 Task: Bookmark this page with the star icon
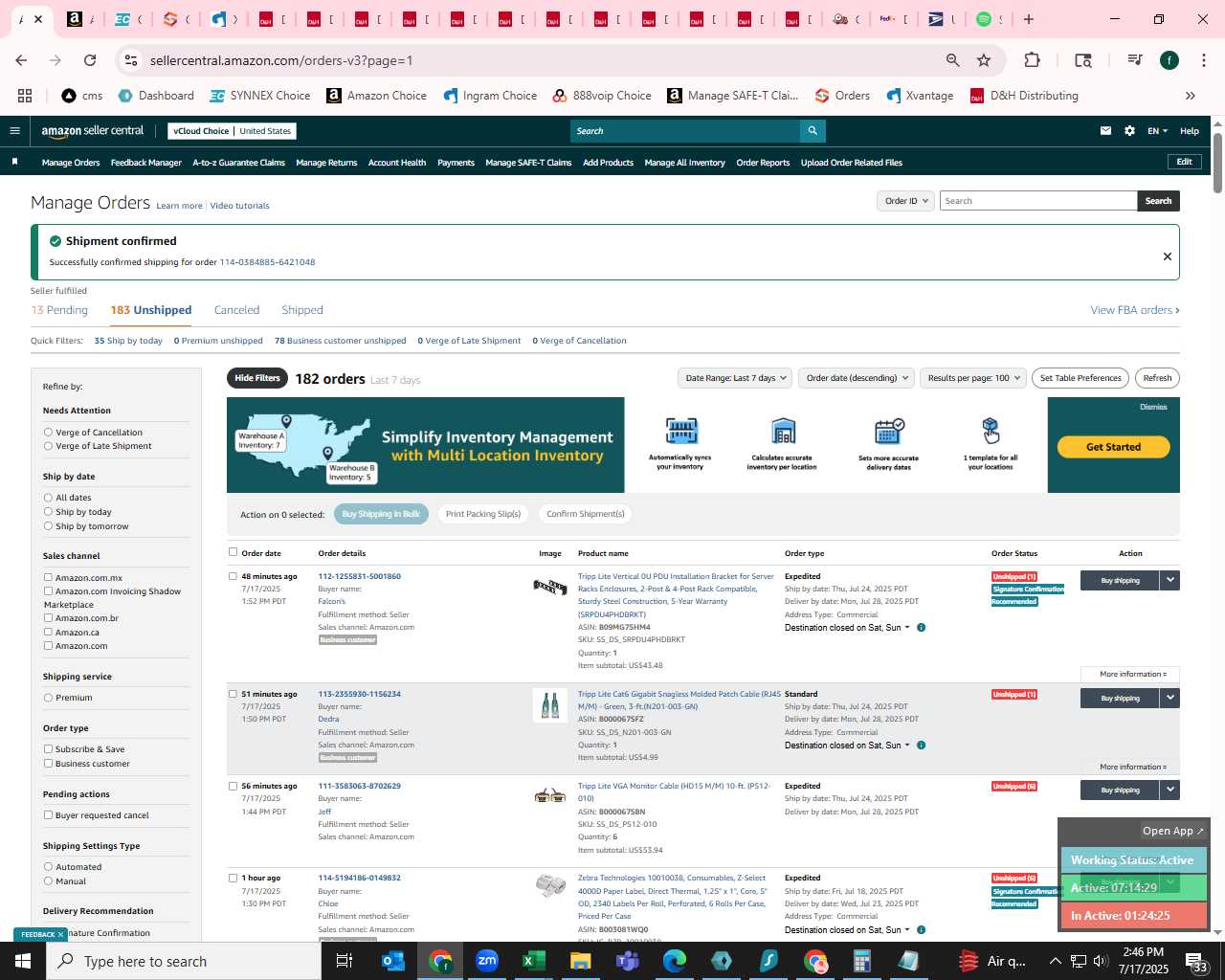tap(984, 60)
